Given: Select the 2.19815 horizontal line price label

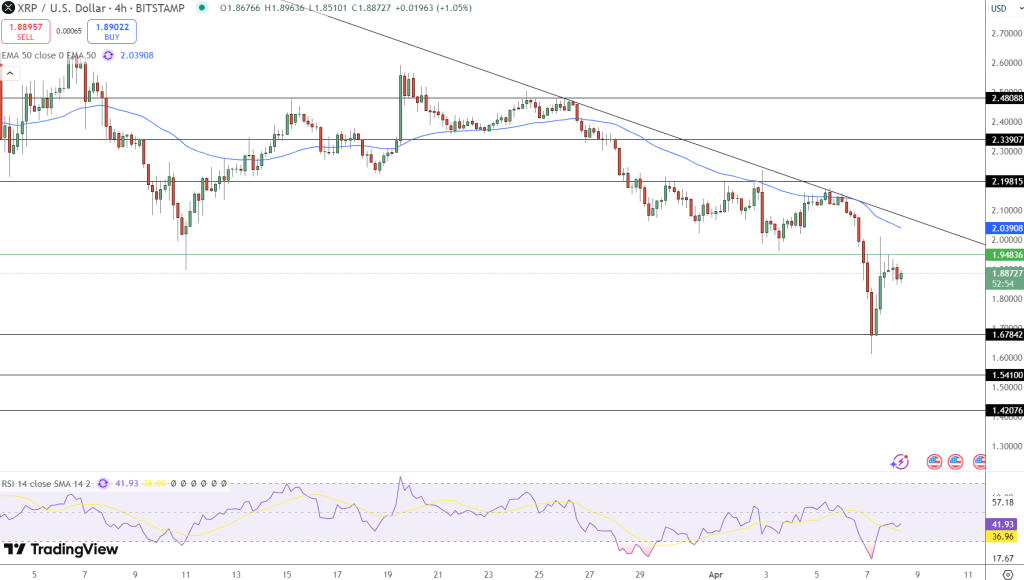Looking at the screenshot, I should (x=1005, y=182).
